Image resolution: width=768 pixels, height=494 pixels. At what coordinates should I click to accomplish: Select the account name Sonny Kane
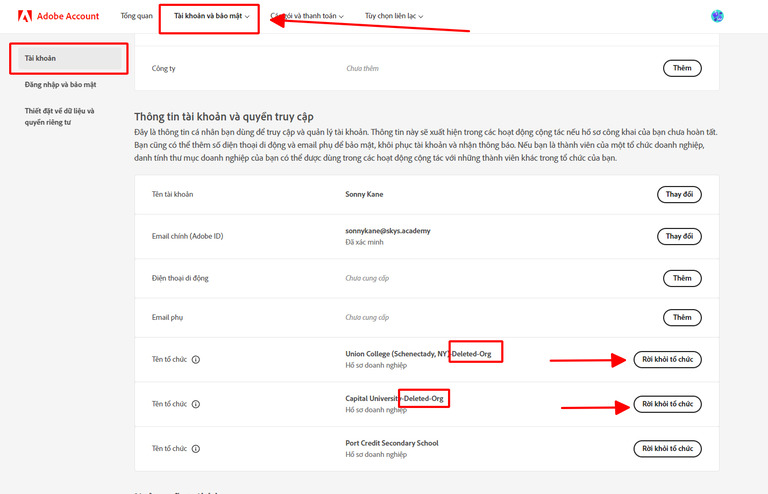(x=364, y=194)
